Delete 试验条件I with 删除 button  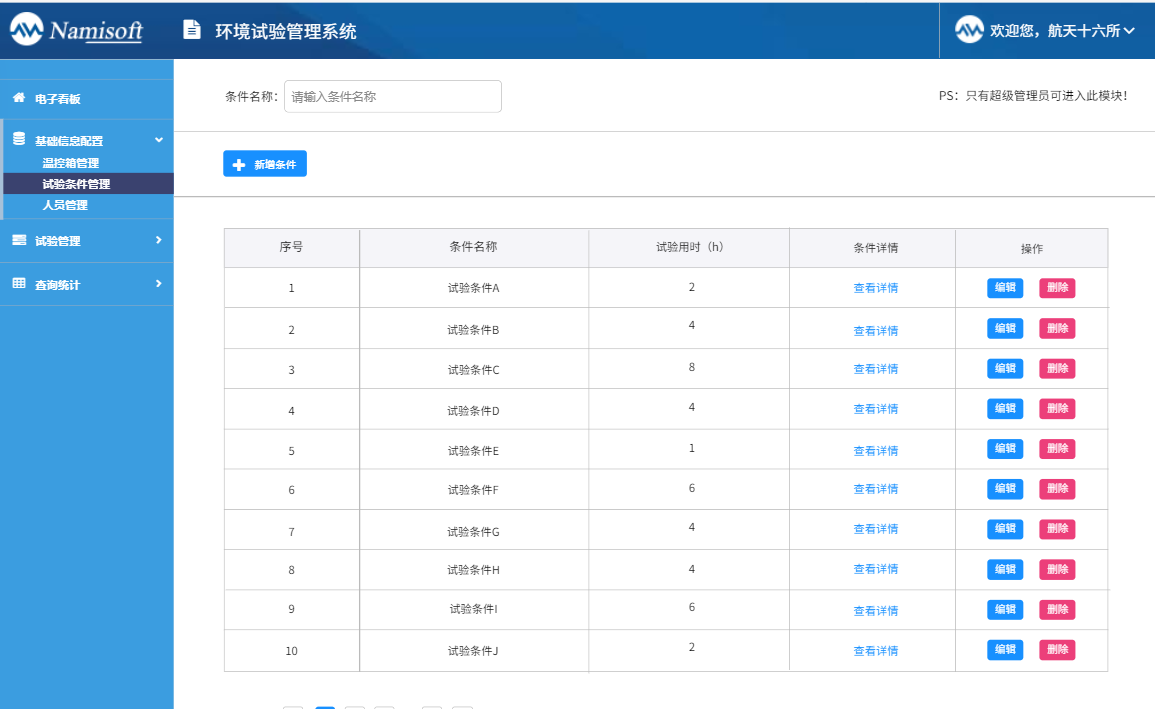click(1057, 610)
